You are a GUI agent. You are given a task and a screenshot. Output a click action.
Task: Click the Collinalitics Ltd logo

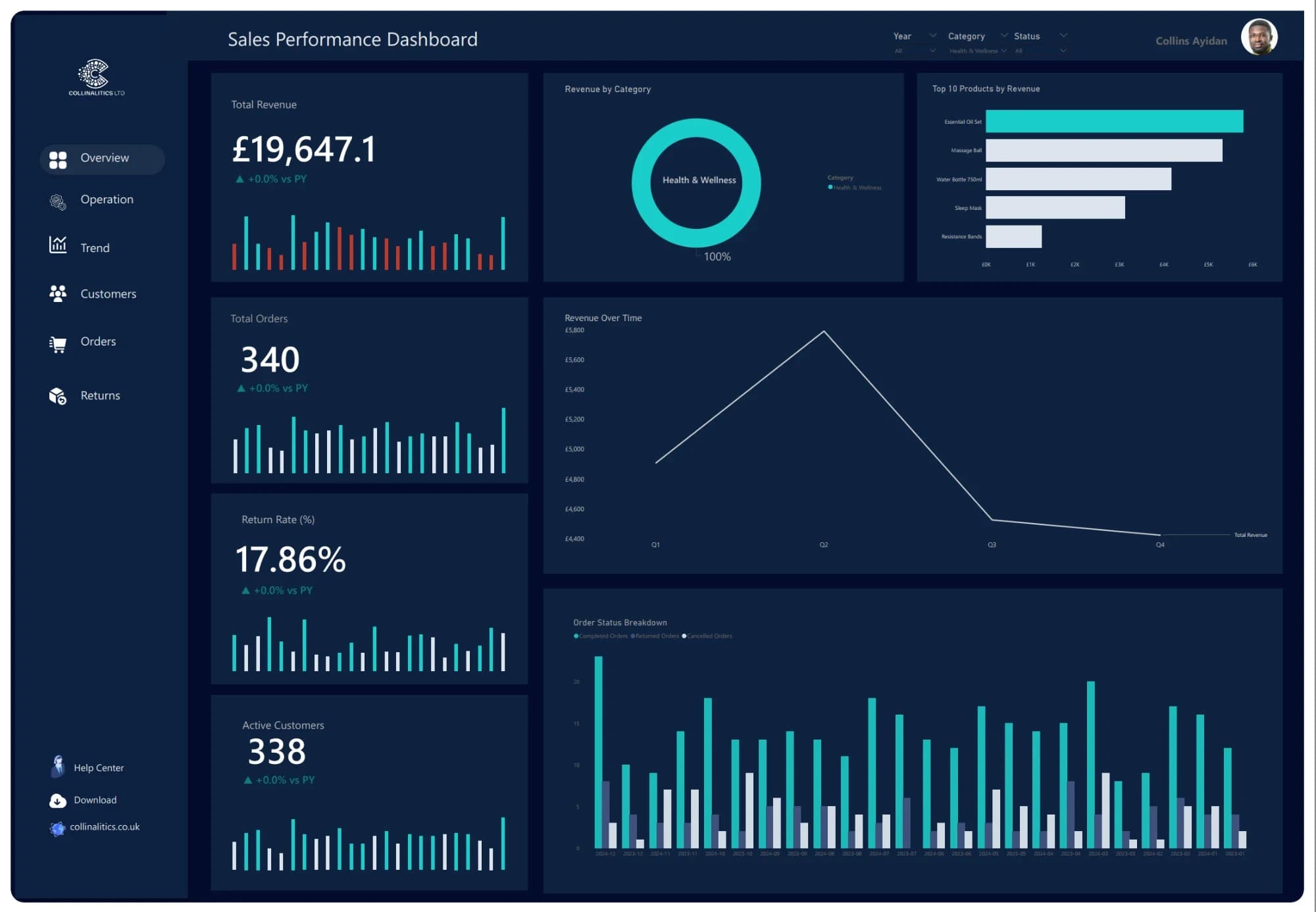tap(96, 78)
